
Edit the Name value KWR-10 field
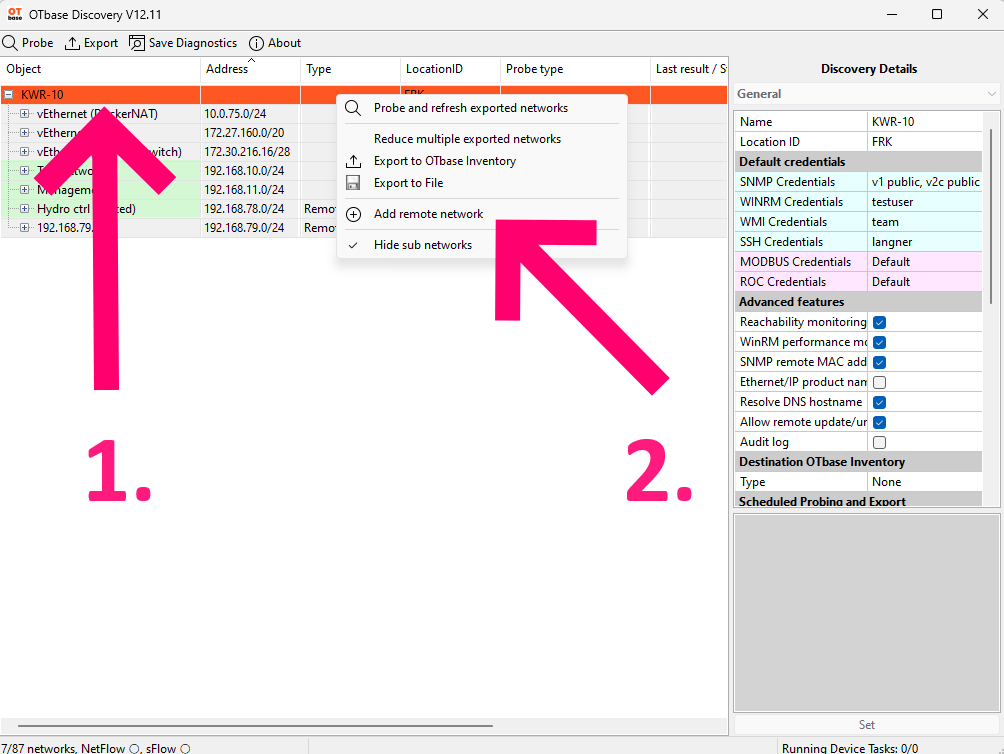point(925,122)
